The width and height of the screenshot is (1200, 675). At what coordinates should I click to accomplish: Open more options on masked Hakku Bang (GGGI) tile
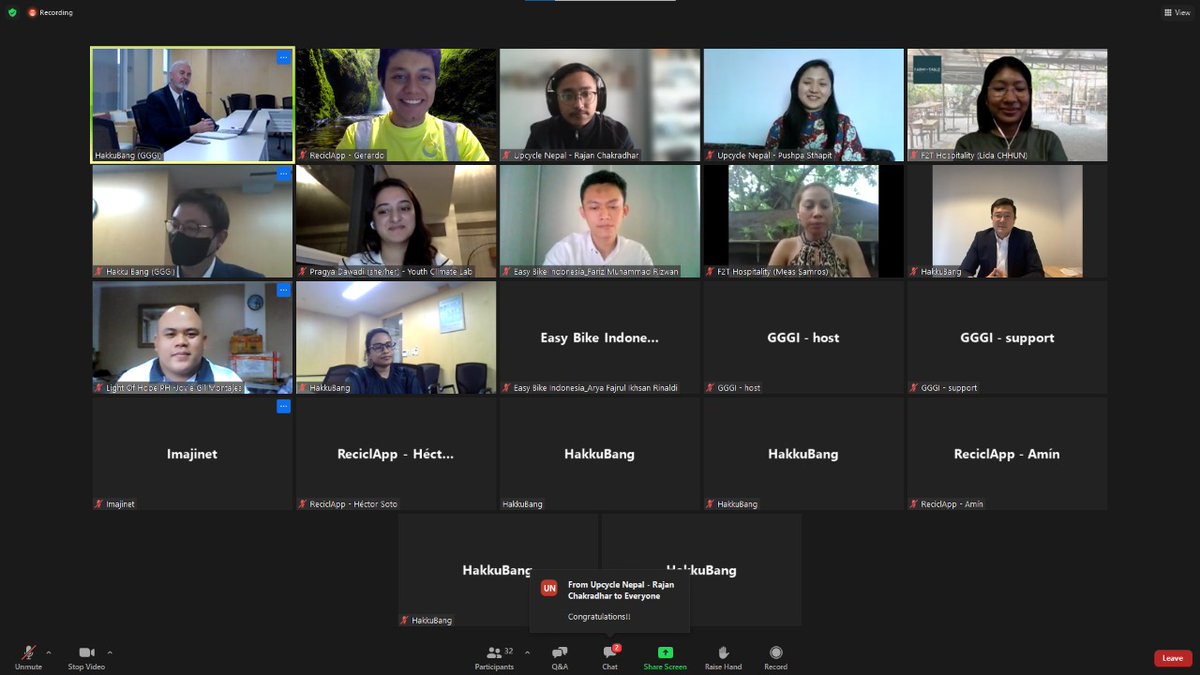pos(283,174)
